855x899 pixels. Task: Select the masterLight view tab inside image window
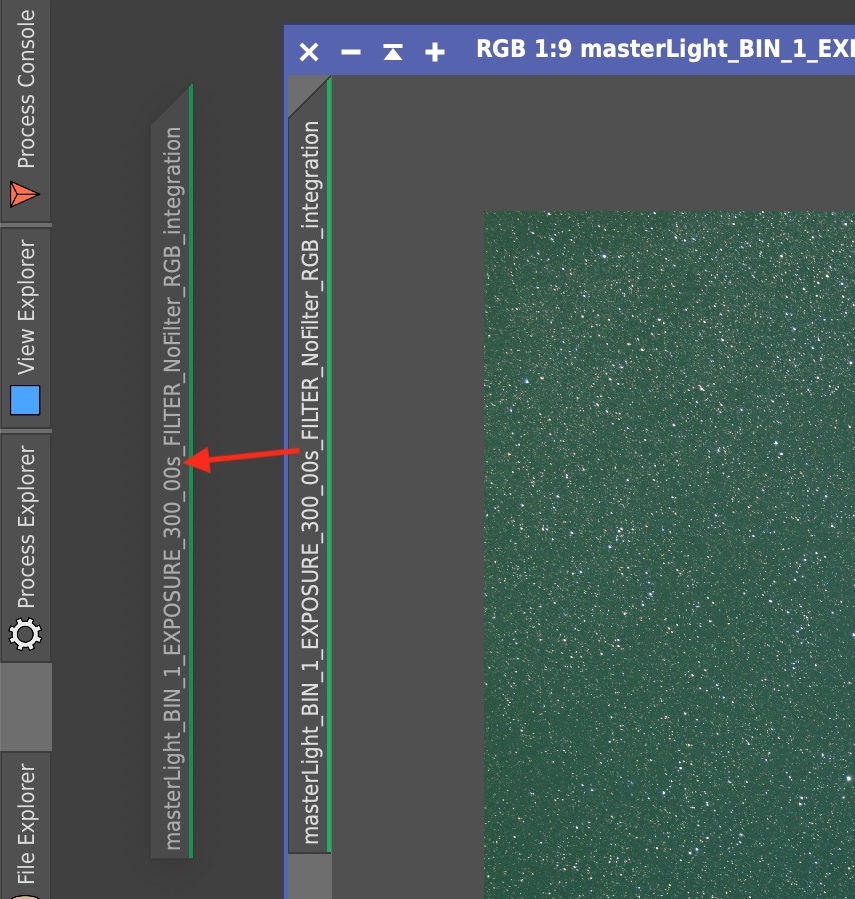[311, 480]
